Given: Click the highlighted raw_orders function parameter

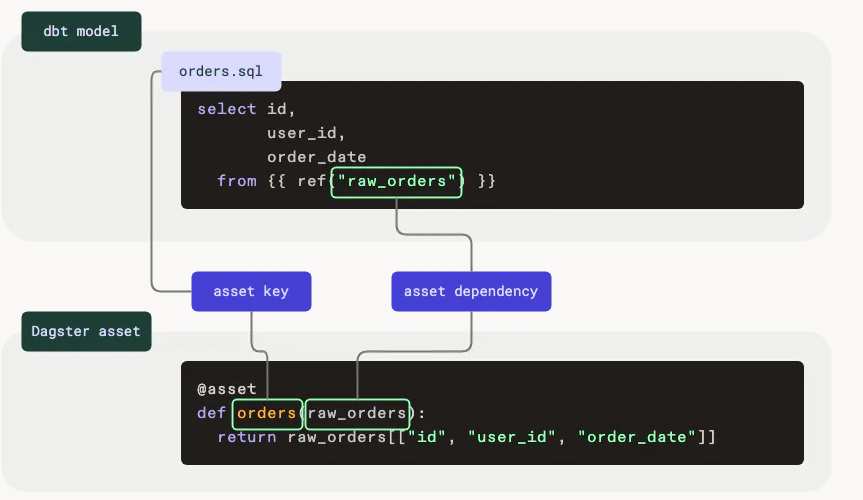Looking at the screenshot, I should tap(357, 413).
